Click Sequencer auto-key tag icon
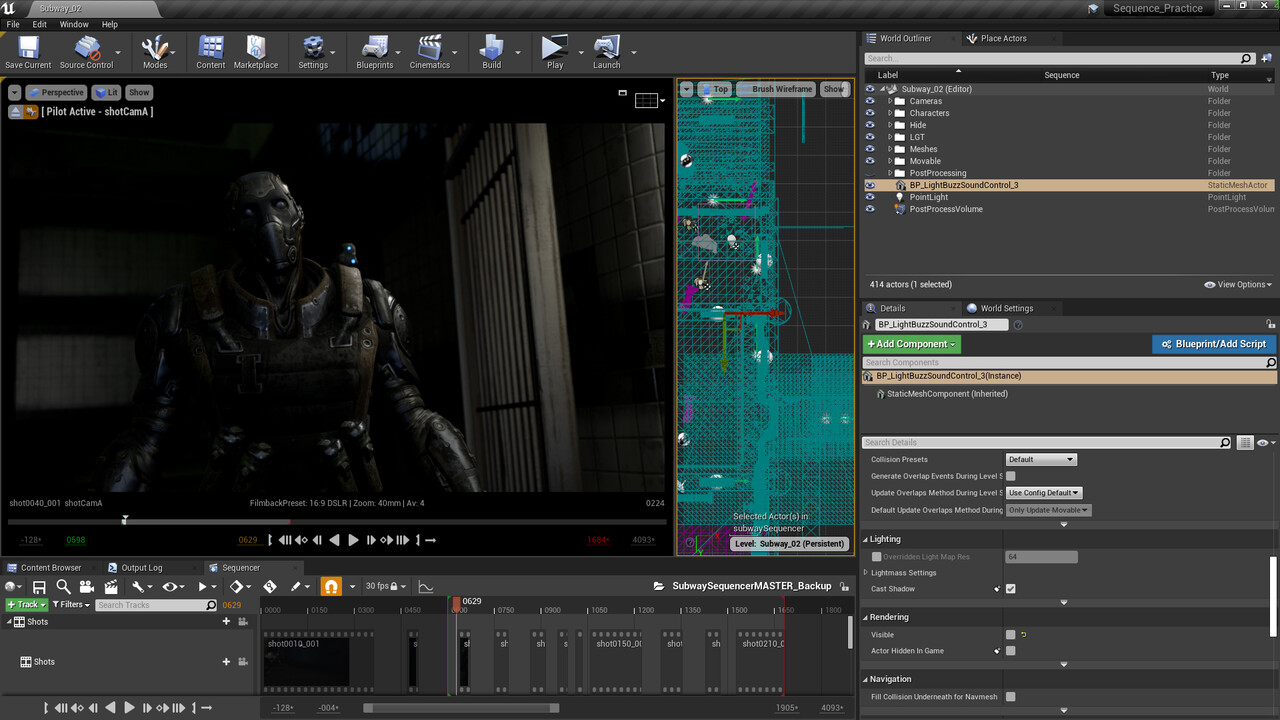 tap(270, 587)
